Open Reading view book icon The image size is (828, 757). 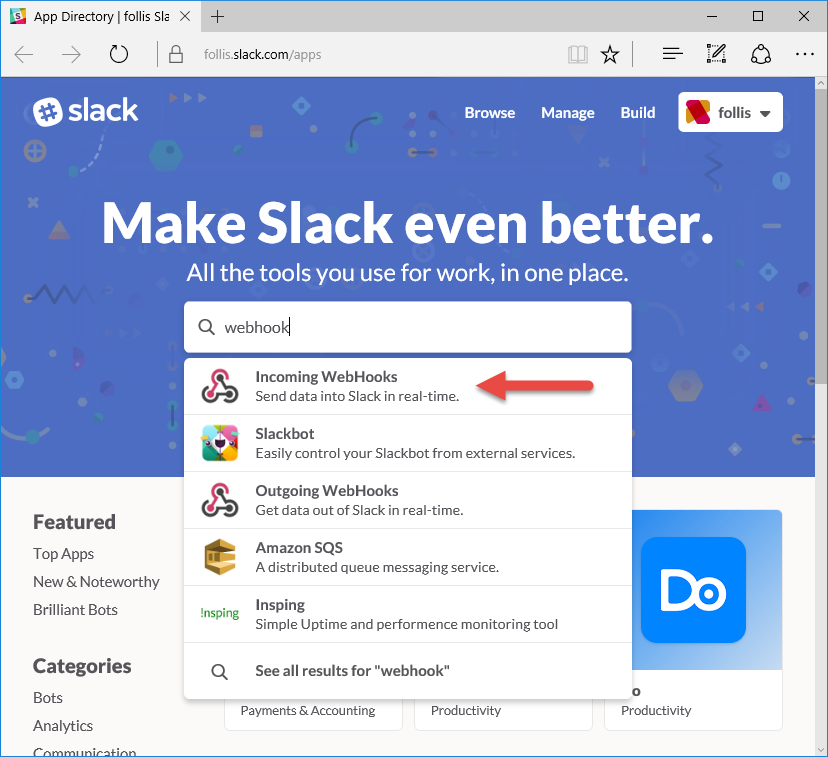(578, 54)
